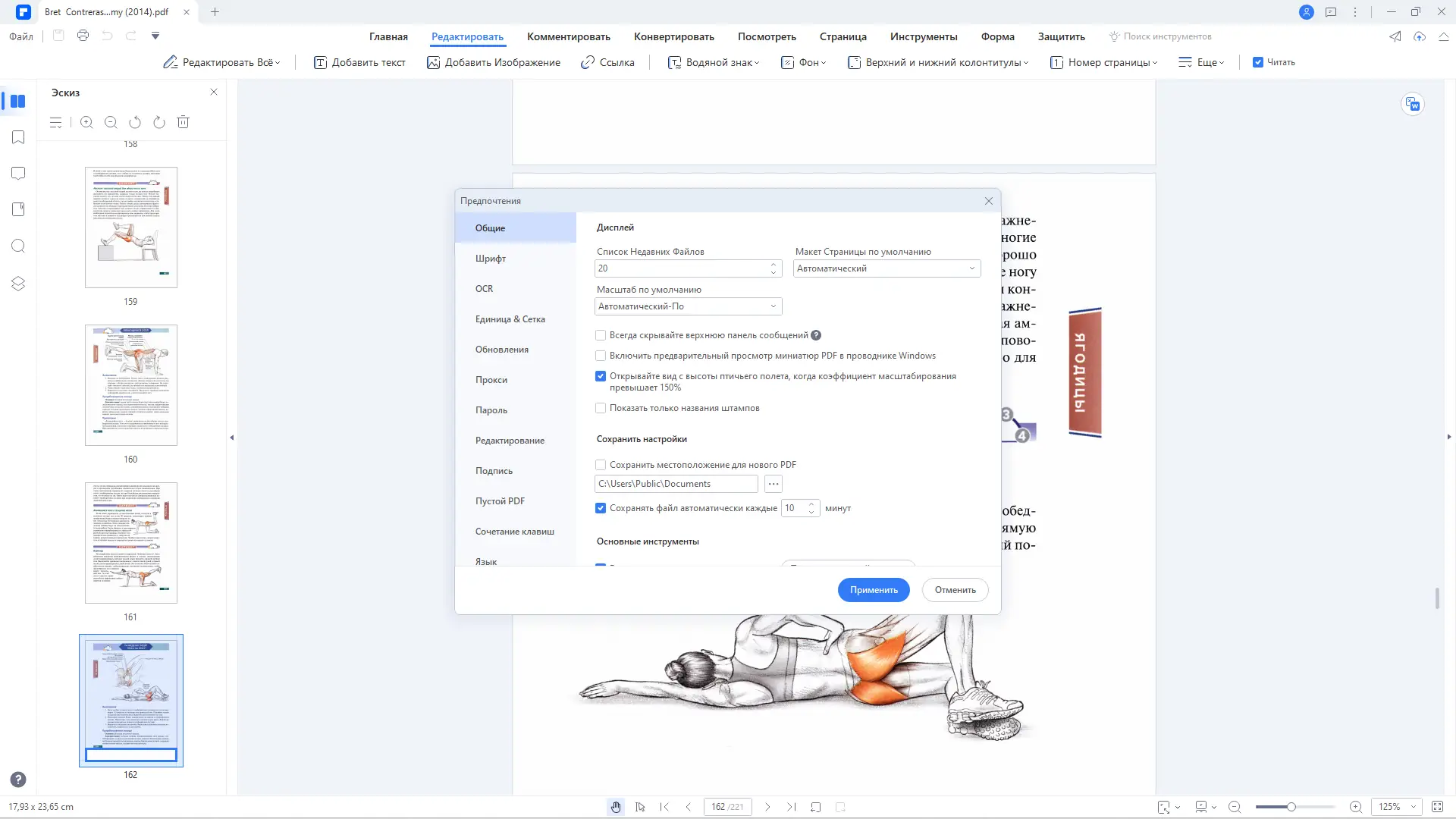Go to last page arrow icon
The height and width of the screenshot is (819, 1456).
click(x=791, y=807)
